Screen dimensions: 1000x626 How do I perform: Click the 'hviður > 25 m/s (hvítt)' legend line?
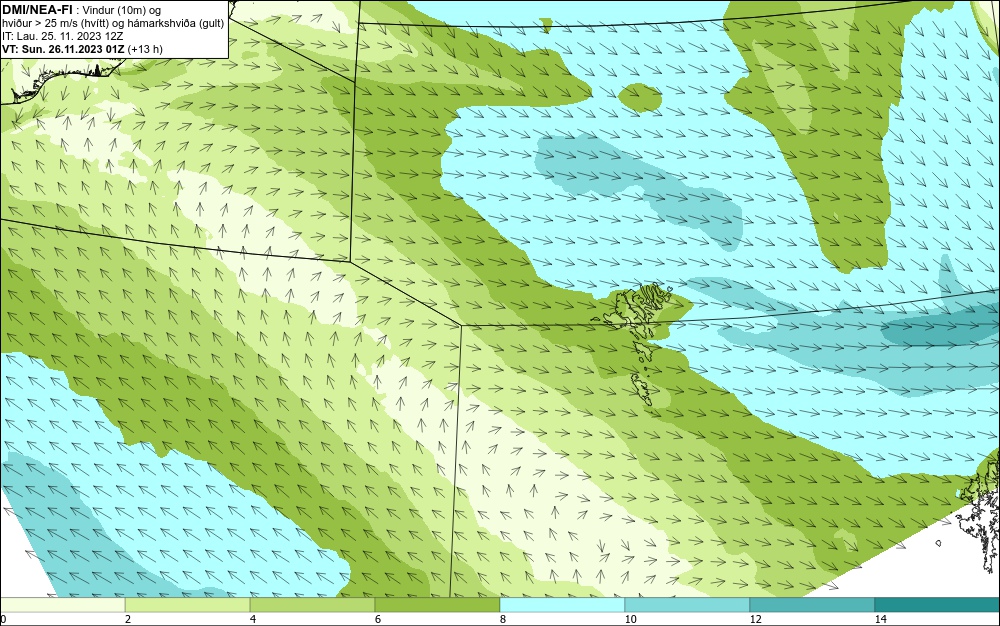click(113, 23)
